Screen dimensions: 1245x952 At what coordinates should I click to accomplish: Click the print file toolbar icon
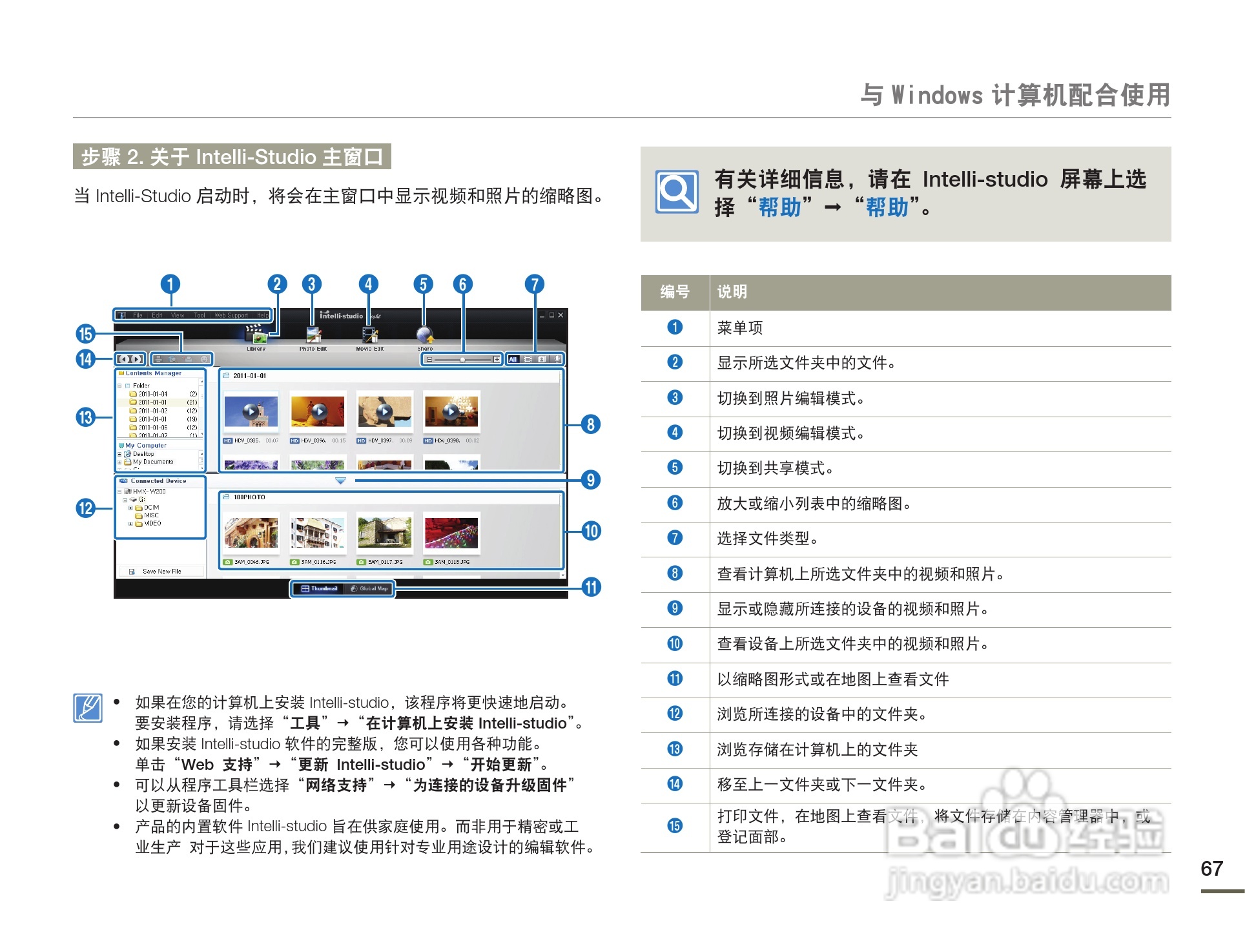[x=158, y=359]
